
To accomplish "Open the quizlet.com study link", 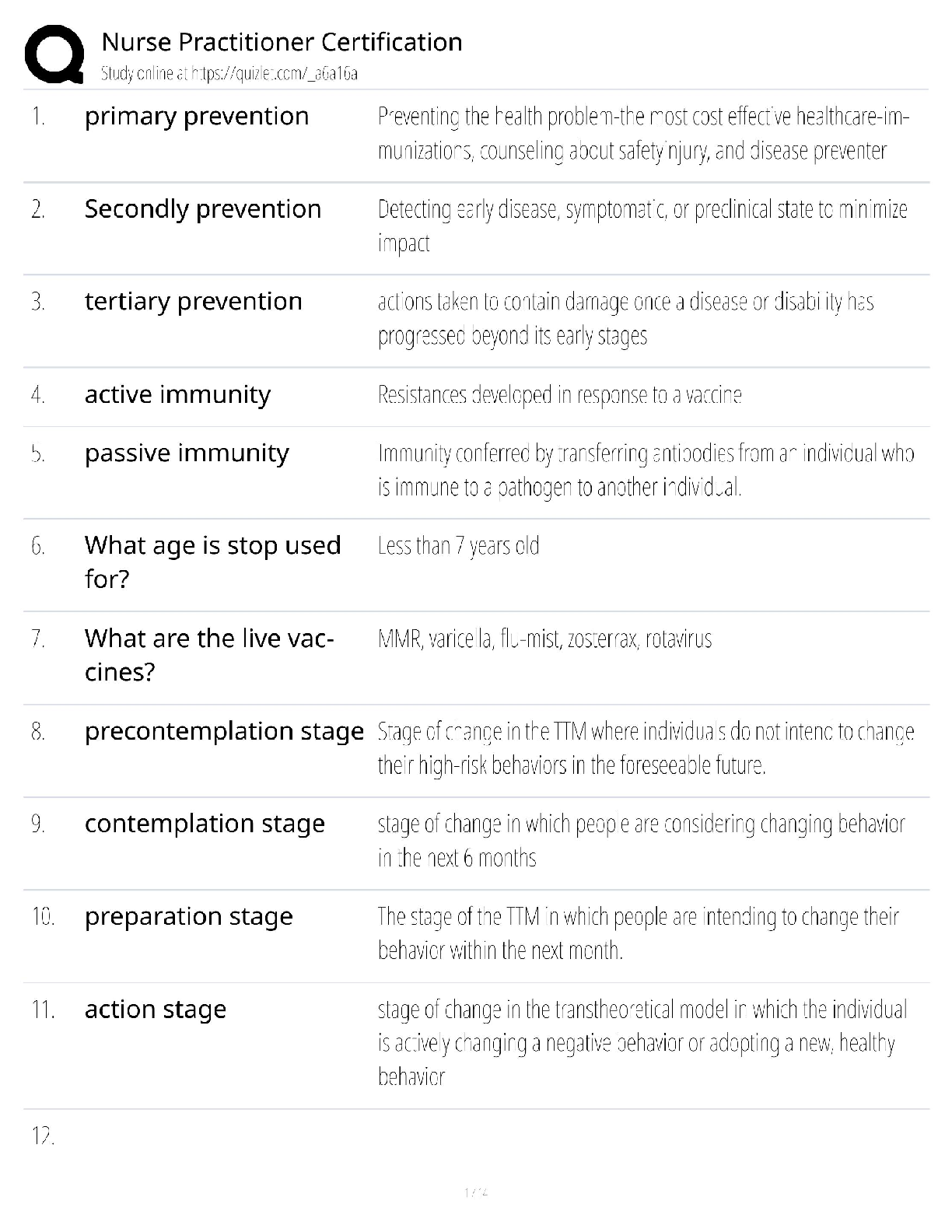I will coord(229,74).
